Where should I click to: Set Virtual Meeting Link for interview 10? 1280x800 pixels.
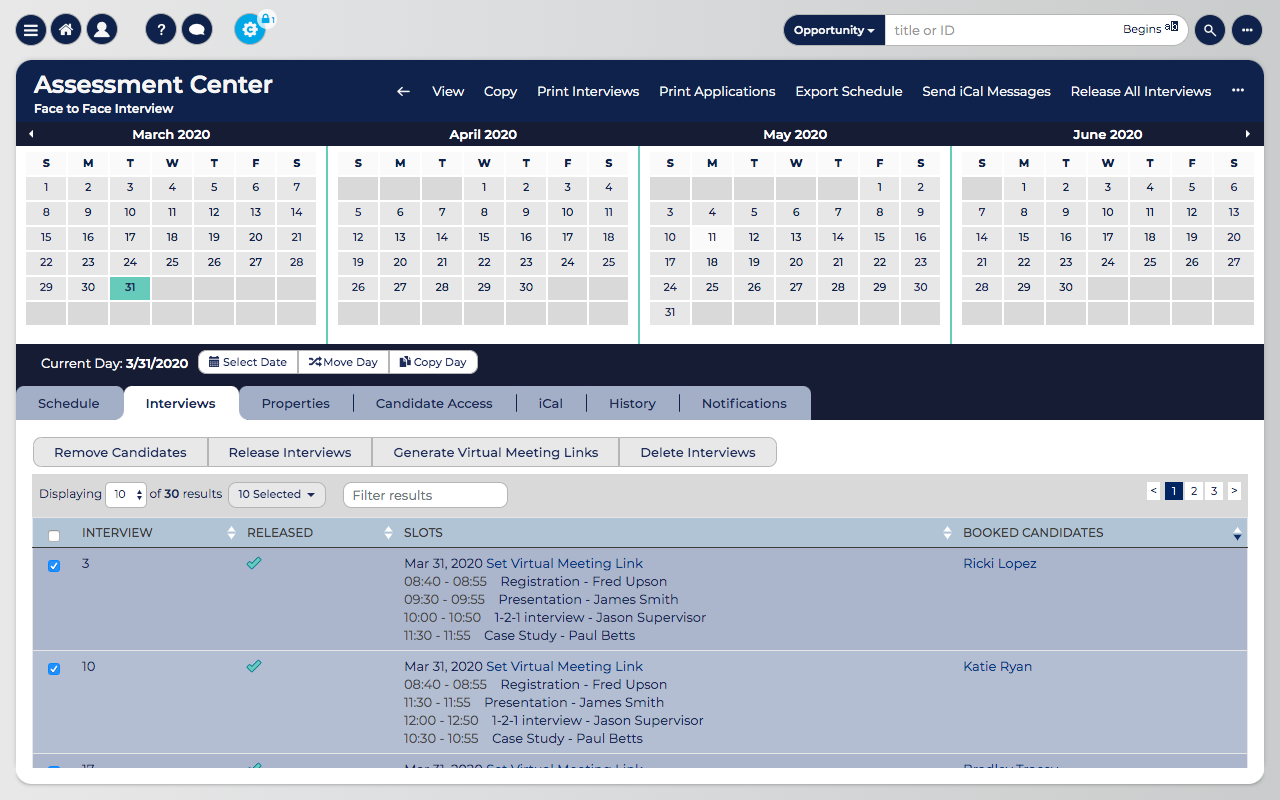click(565, 666)
